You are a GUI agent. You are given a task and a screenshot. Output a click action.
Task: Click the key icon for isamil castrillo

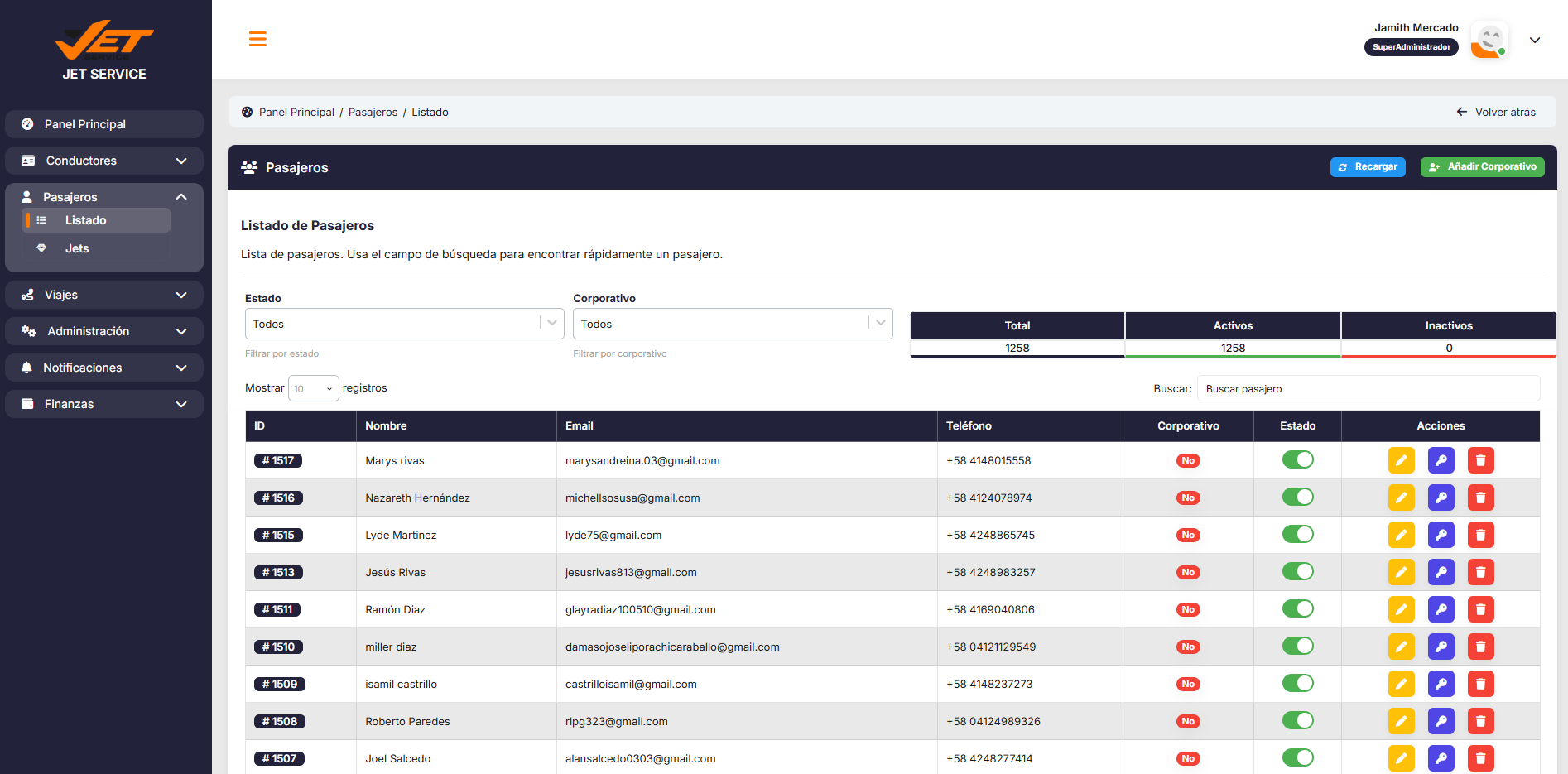point(1441,684)
